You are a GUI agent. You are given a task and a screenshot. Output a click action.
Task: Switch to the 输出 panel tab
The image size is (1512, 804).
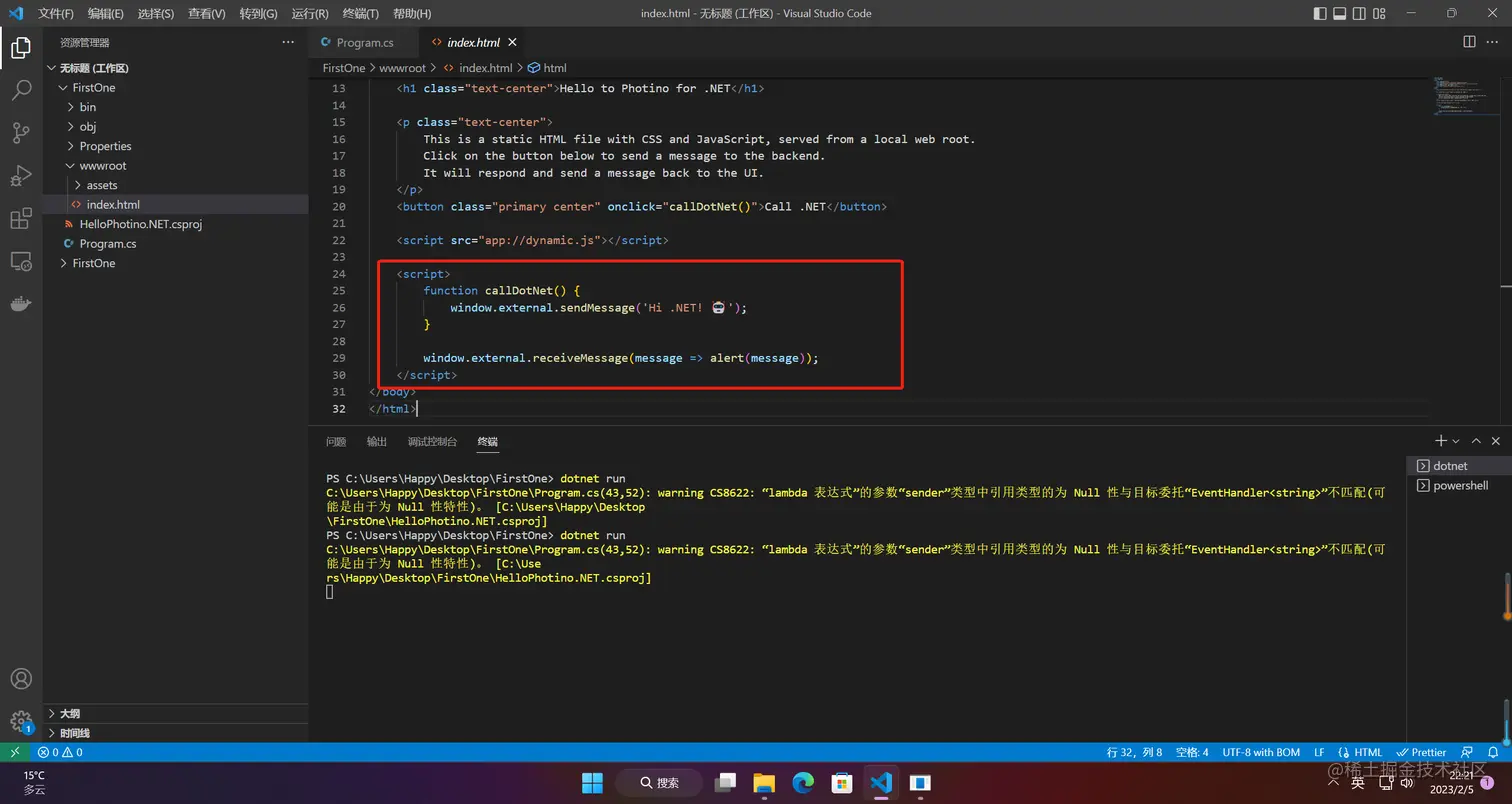point(377,441)
